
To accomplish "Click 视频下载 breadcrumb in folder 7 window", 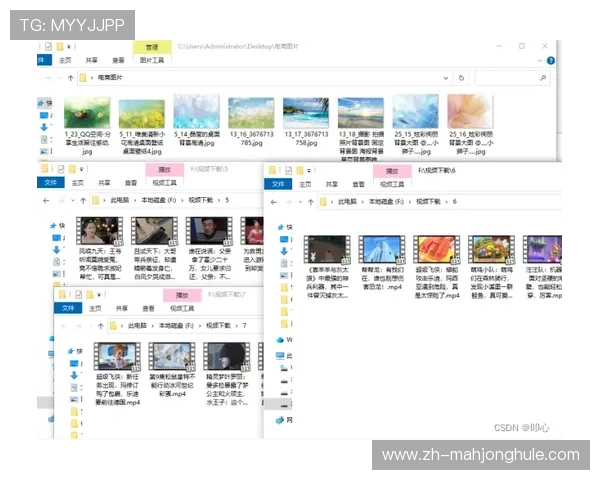I will (x=218, y=326).
